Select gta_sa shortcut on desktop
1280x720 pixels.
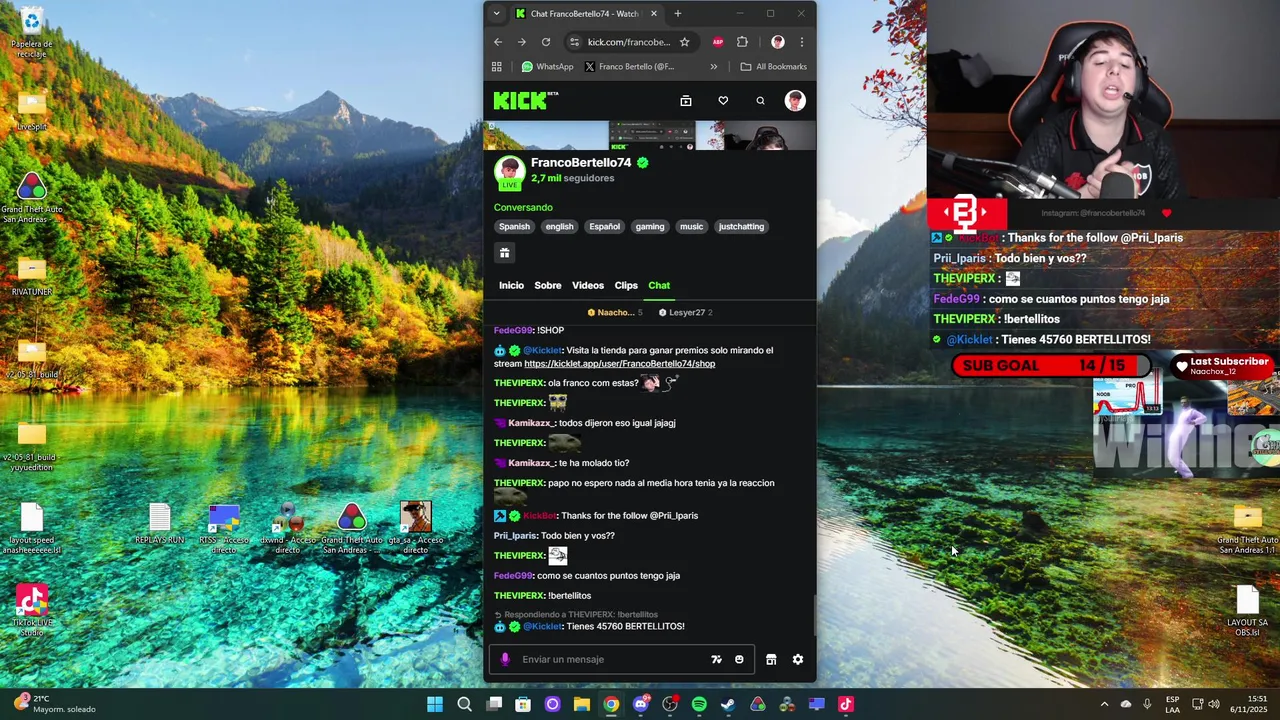416,528
